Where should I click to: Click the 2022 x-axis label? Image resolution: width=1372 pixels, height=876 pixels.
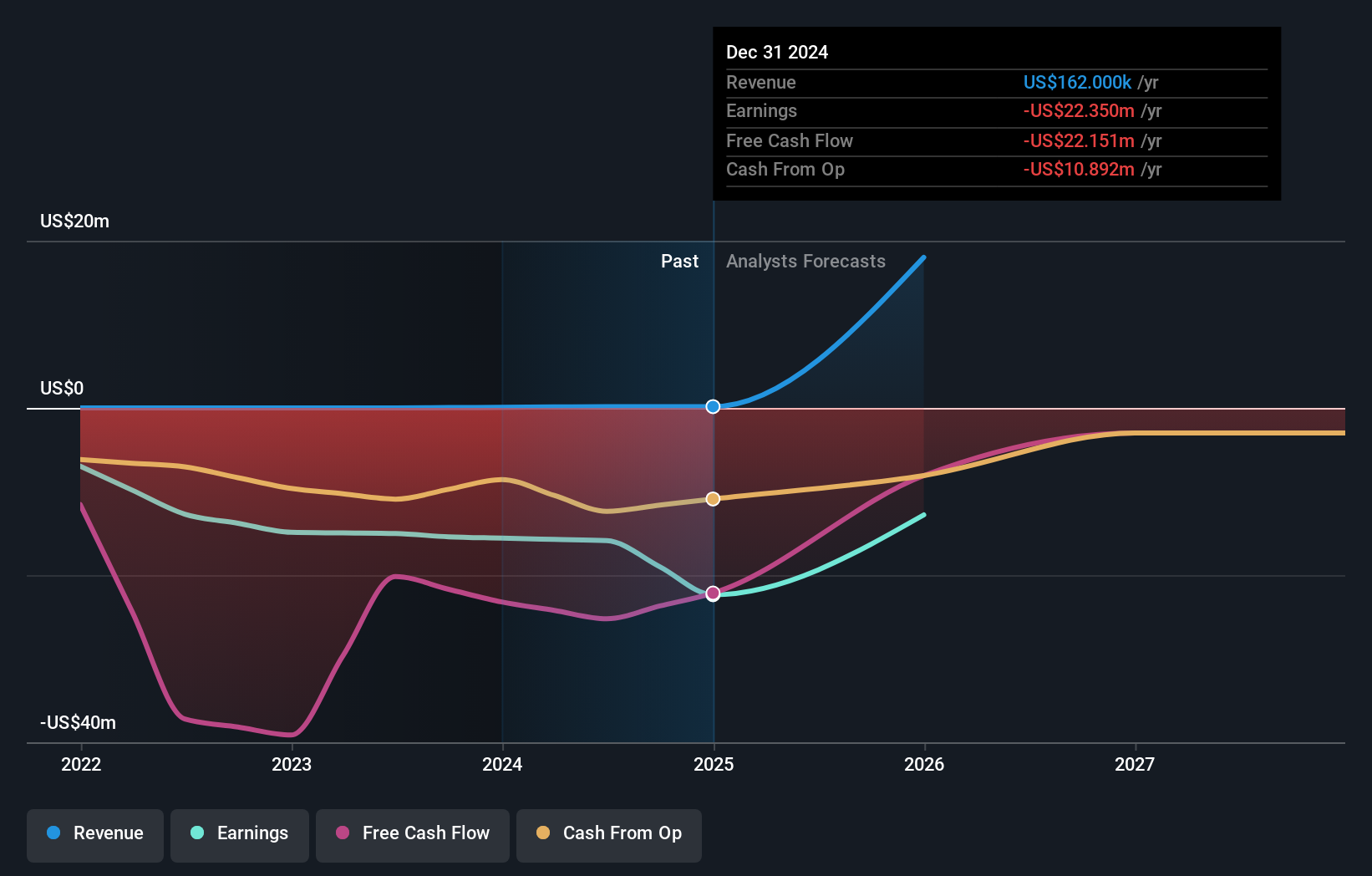[81, 764]
